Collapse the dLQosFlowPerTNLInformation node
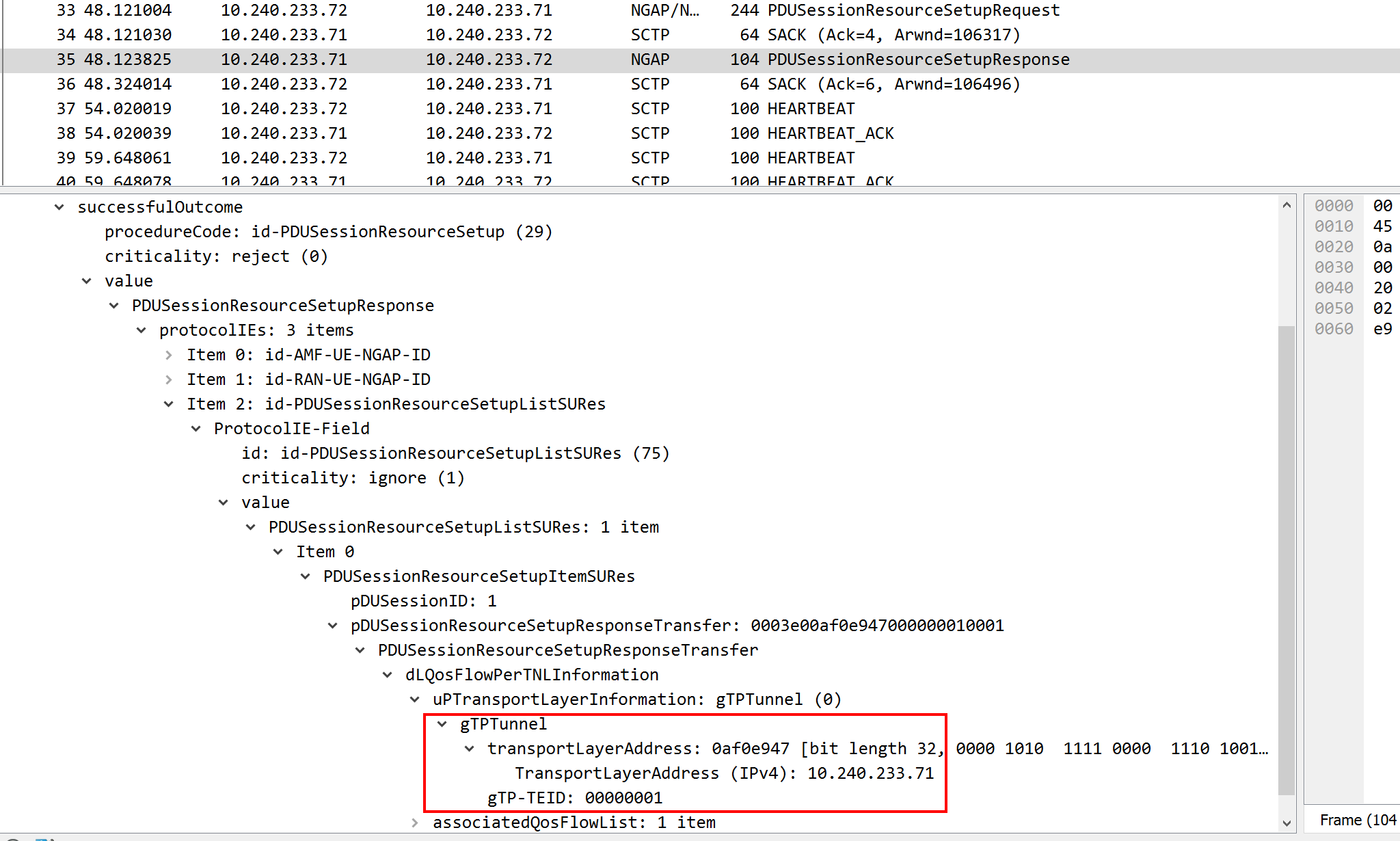 point(388,674)
